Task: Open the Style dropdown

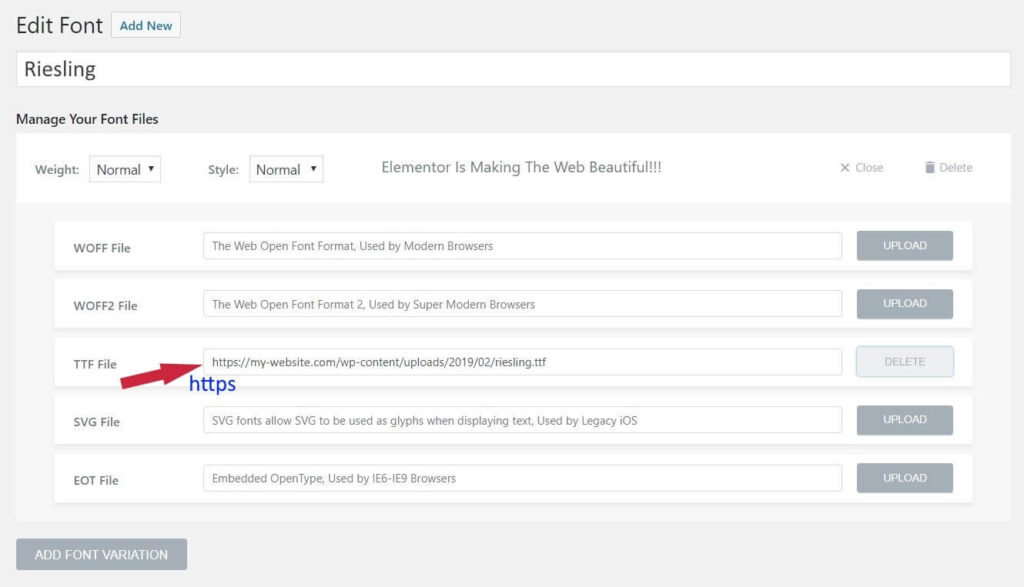Action: pos(285,170)
